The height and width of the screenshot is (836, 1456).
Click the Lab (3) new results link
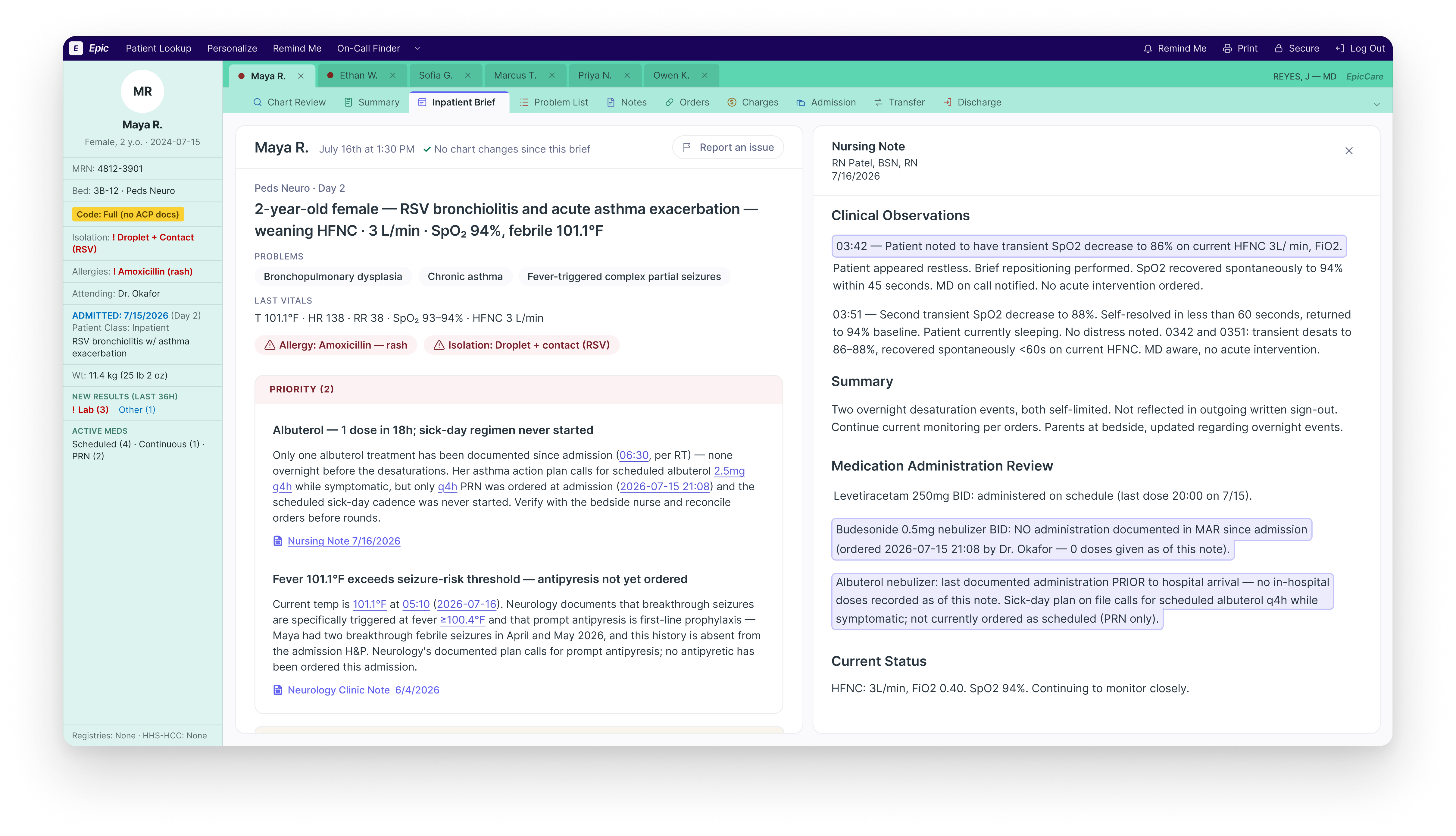point(90,409)
